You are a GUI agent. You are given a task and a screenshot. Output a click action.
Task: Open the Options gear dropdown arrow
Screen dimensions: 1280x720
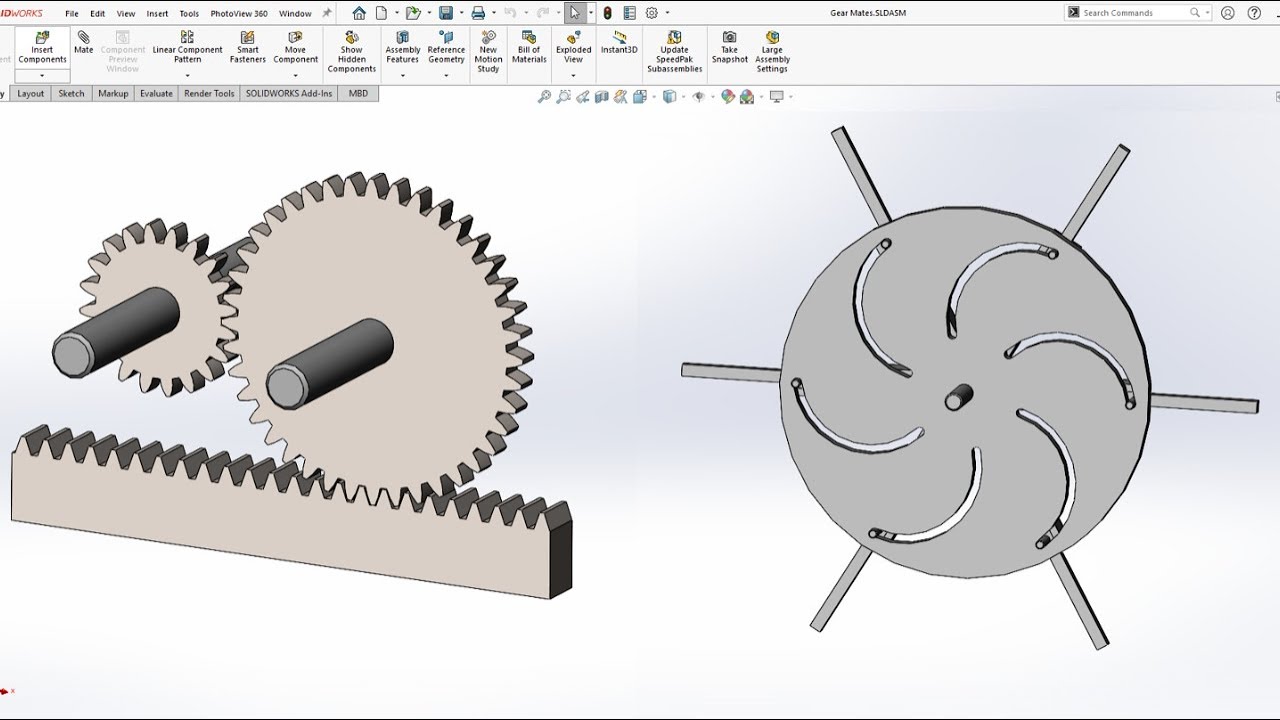pyautogui.click(x=667, y=13)
